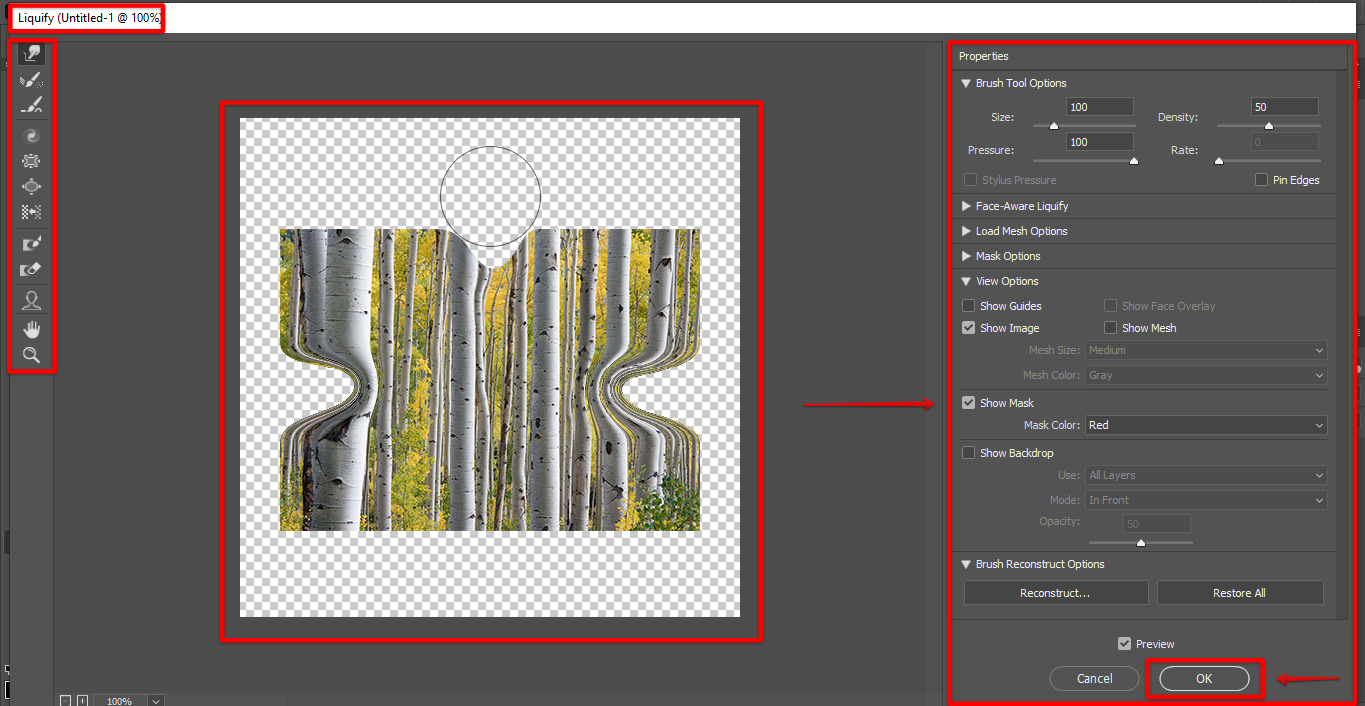Select the Reconstruct tool
This screenshot has height=706, width=1365.
coord(32,80)
